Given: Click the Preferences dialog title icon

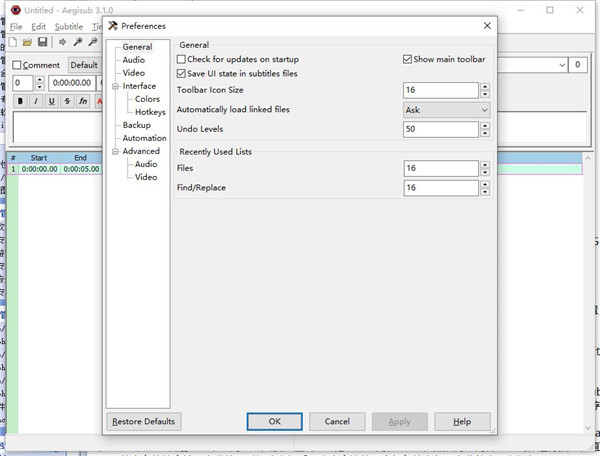Looking at the screenshot, I should pos(113,26).
